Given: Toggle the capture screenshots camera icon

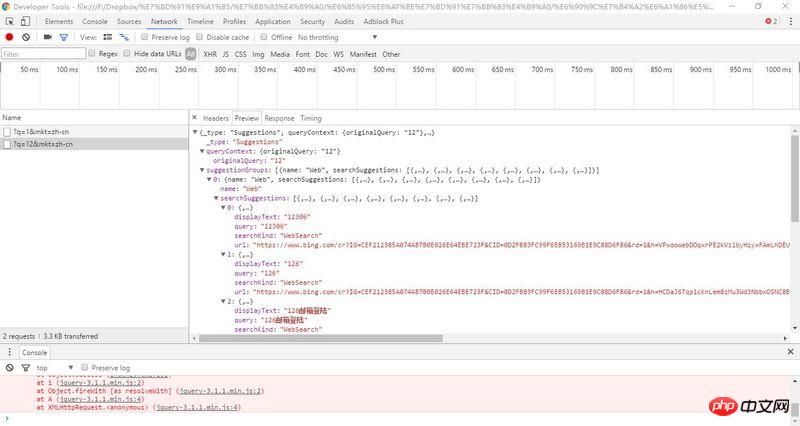Looking at the screenshot, I should pos(47,37).
